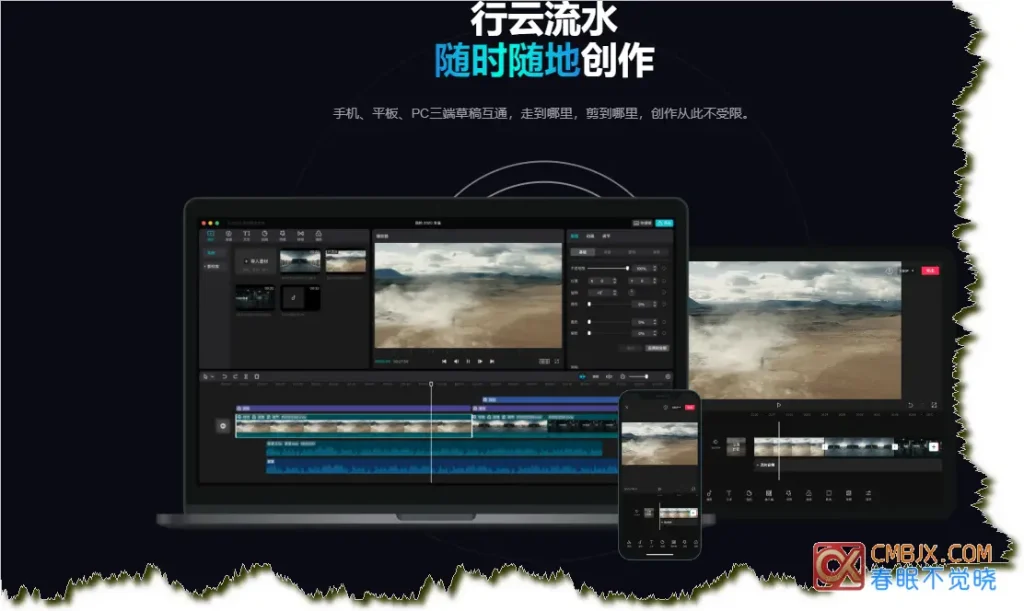Image resolution: width=1024 pixels, height=611 pixels.
Task: Click the teal 导出 export button
Action: [x=666, y=222]
